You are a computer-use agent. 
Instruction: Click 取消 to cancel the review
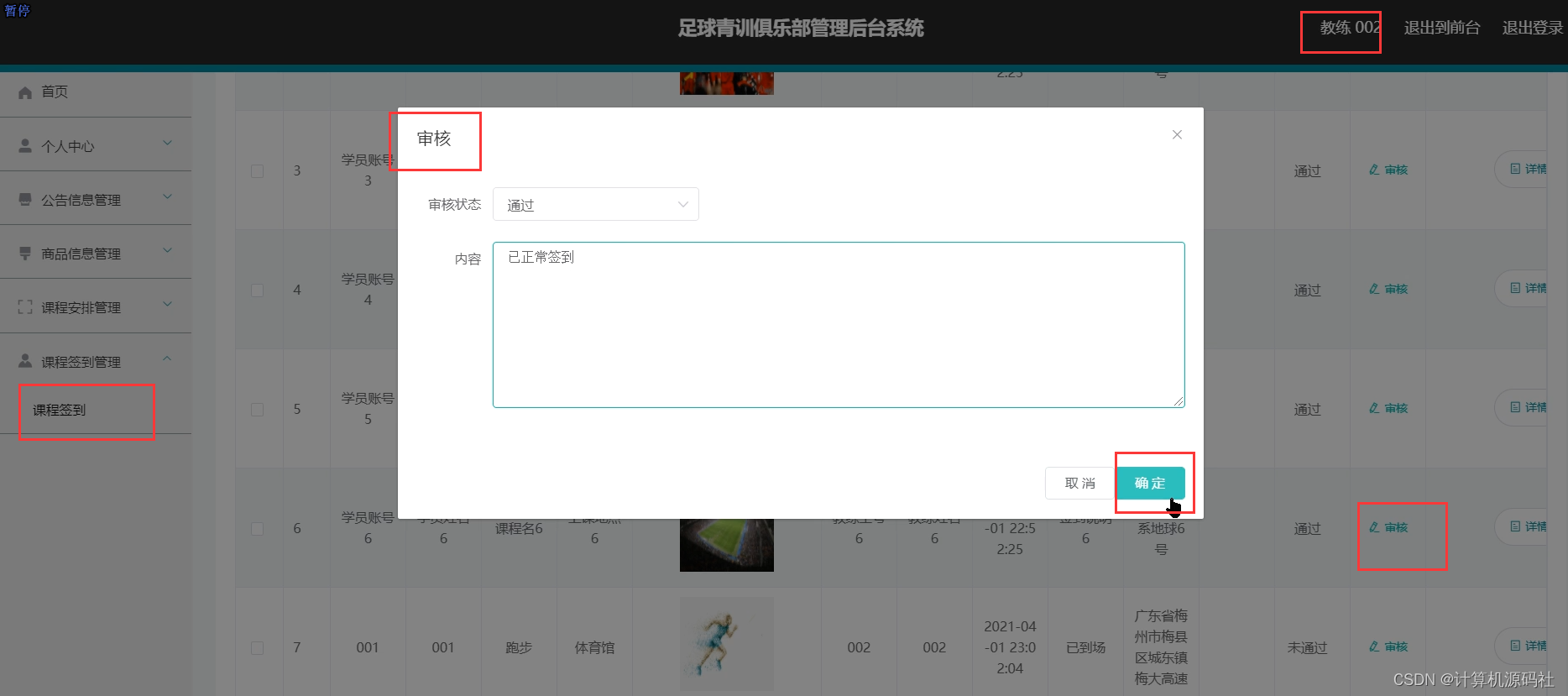coord(1080,483)
